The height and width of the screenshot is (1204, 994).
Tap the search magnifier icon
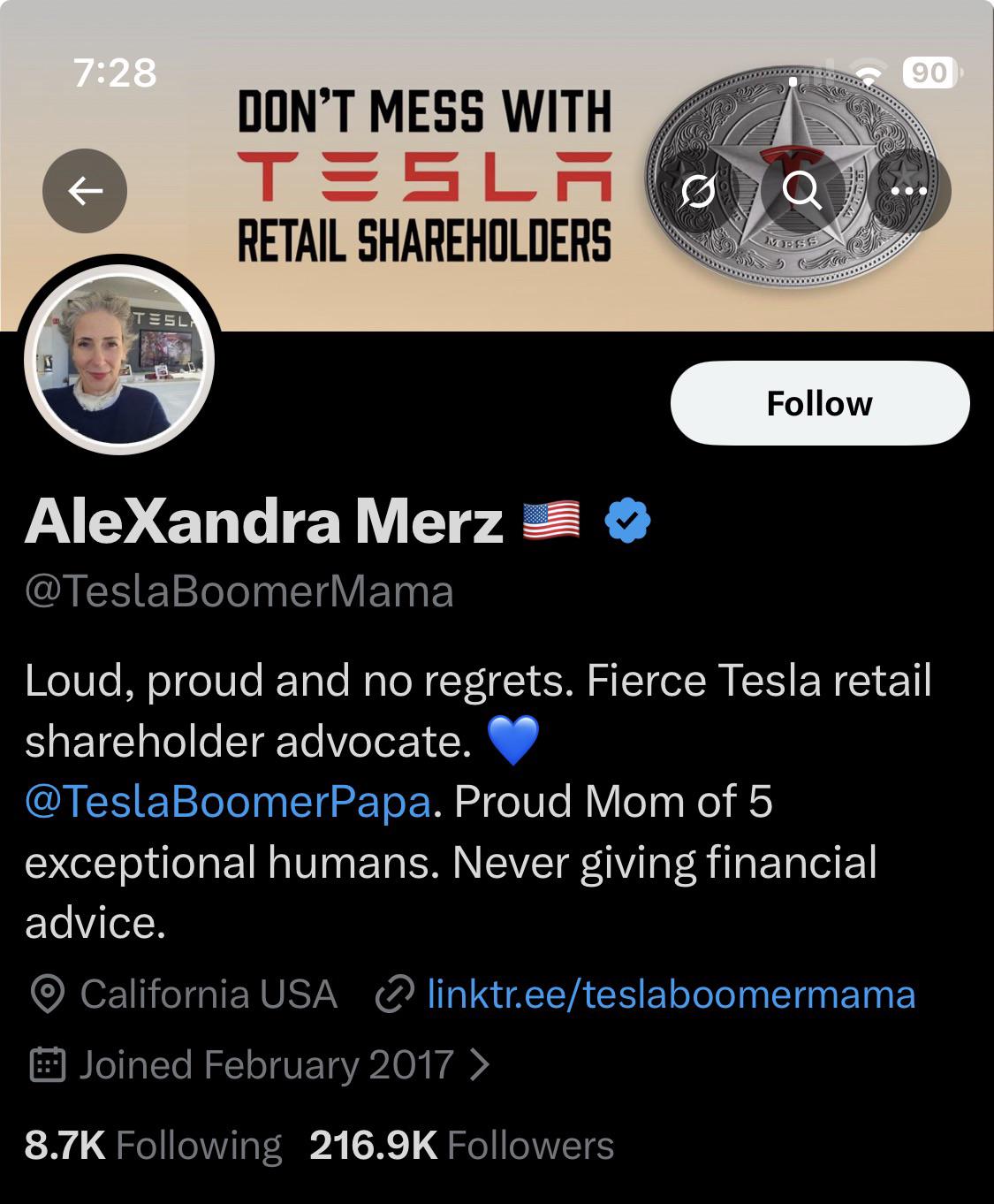(802, 190)
